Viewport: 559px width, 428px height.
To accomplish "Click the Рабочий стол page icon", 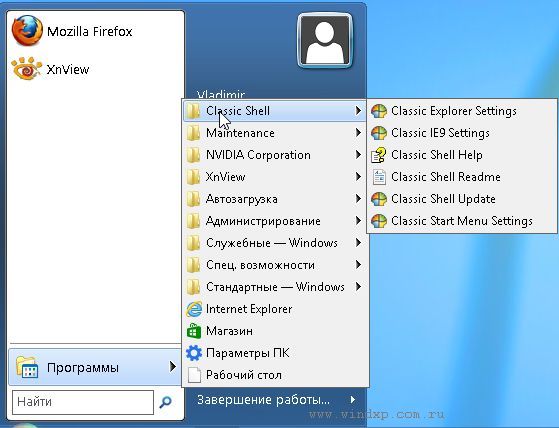I will (194, 375).
